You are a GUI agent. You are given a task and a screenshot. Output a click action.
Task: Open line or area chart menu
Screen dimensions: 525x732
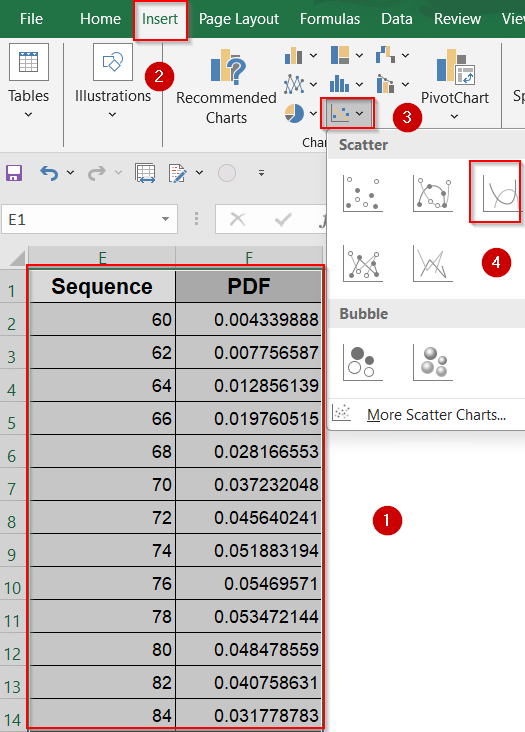point(301,84)
